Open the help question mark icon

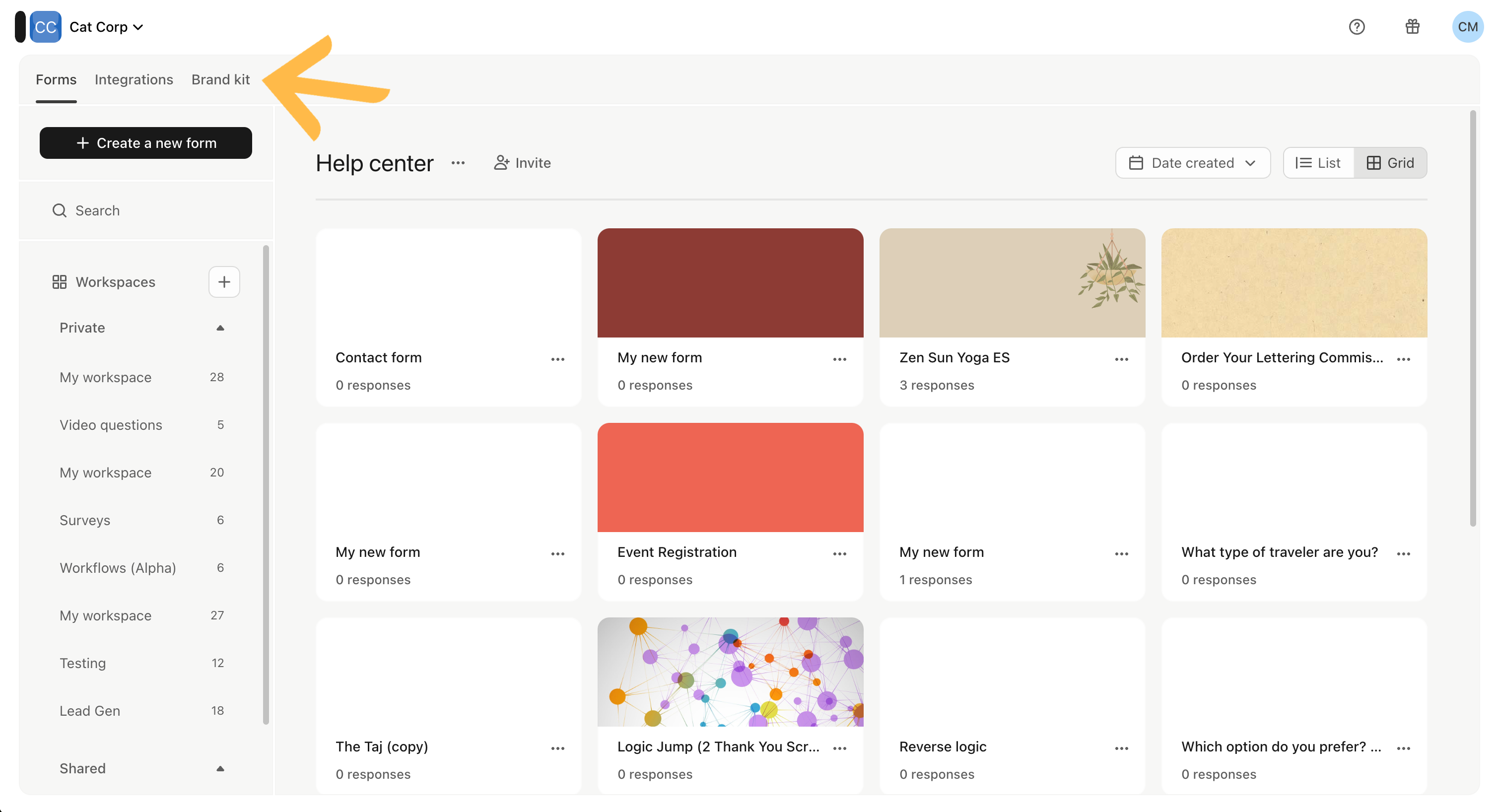click(x=1357, y=27)
